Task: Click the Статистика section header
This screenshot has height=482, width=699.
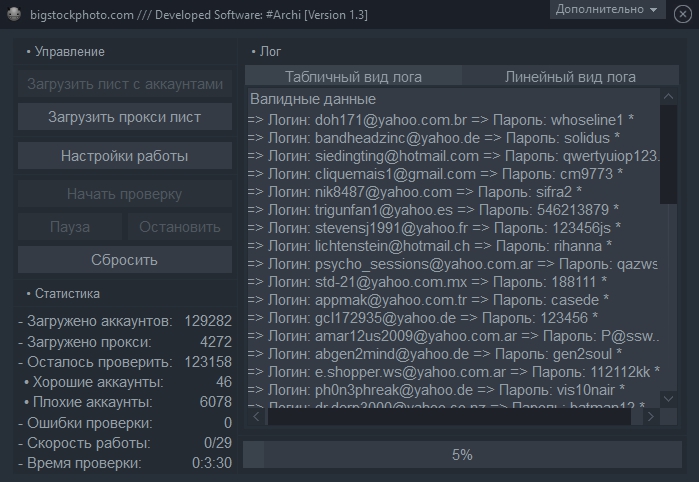Action: tap(67, 294)
